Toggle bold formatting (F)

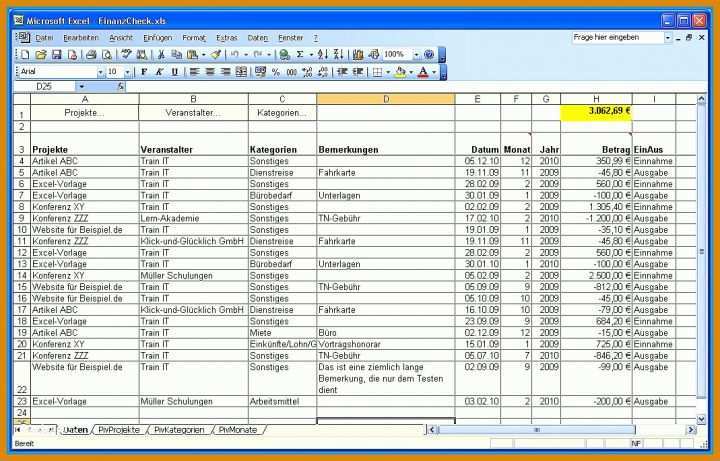point(144,72)
